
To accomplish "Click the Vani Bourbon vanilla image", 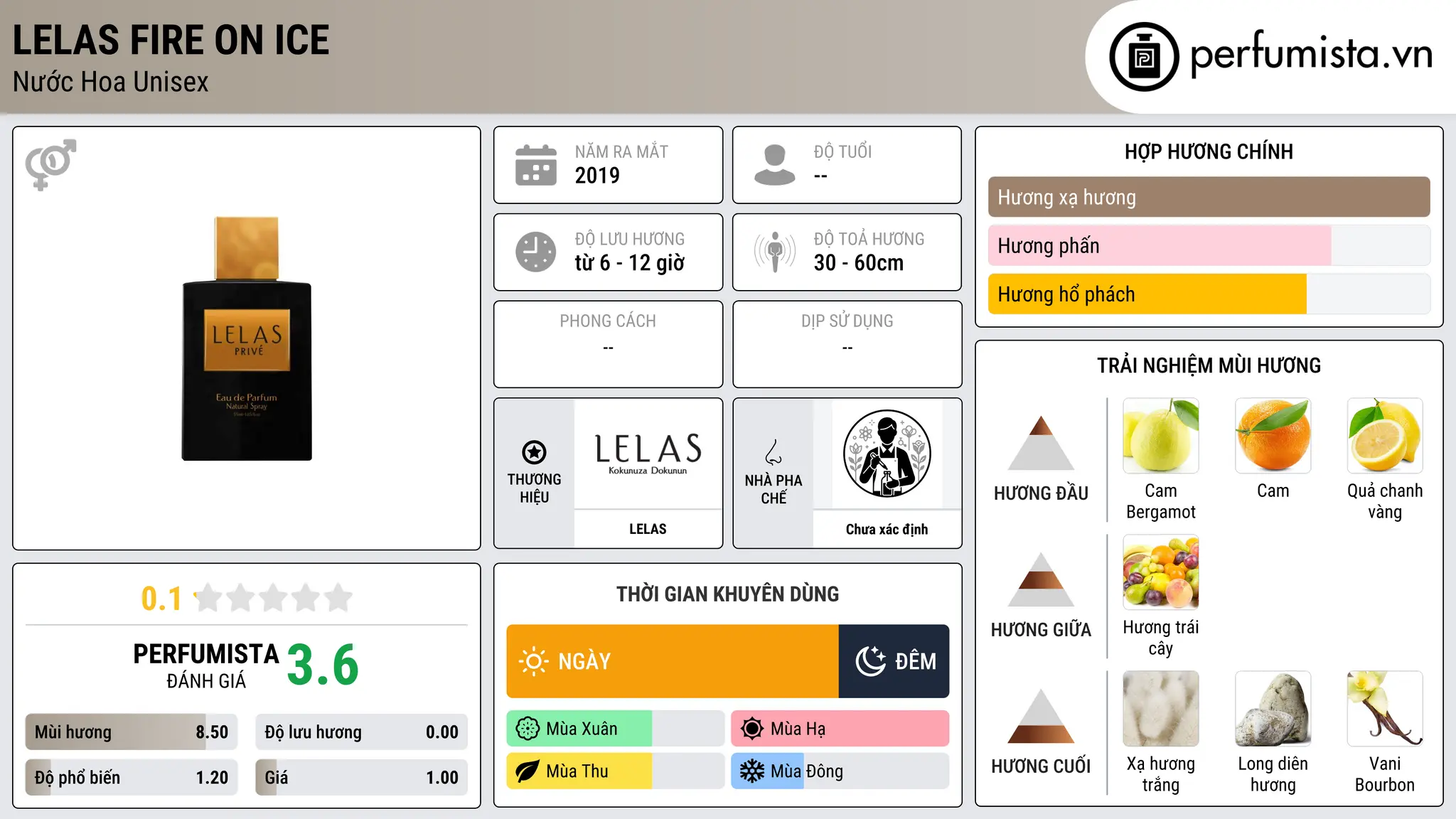I will click(1385, 709).
